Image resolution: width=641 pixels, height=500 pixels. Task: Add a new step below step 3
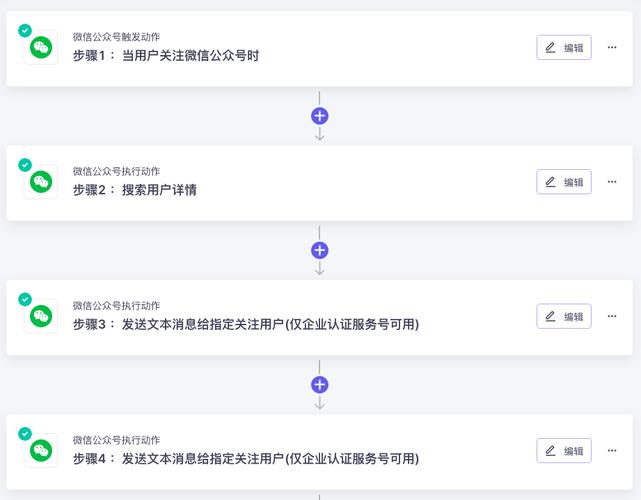320,384
